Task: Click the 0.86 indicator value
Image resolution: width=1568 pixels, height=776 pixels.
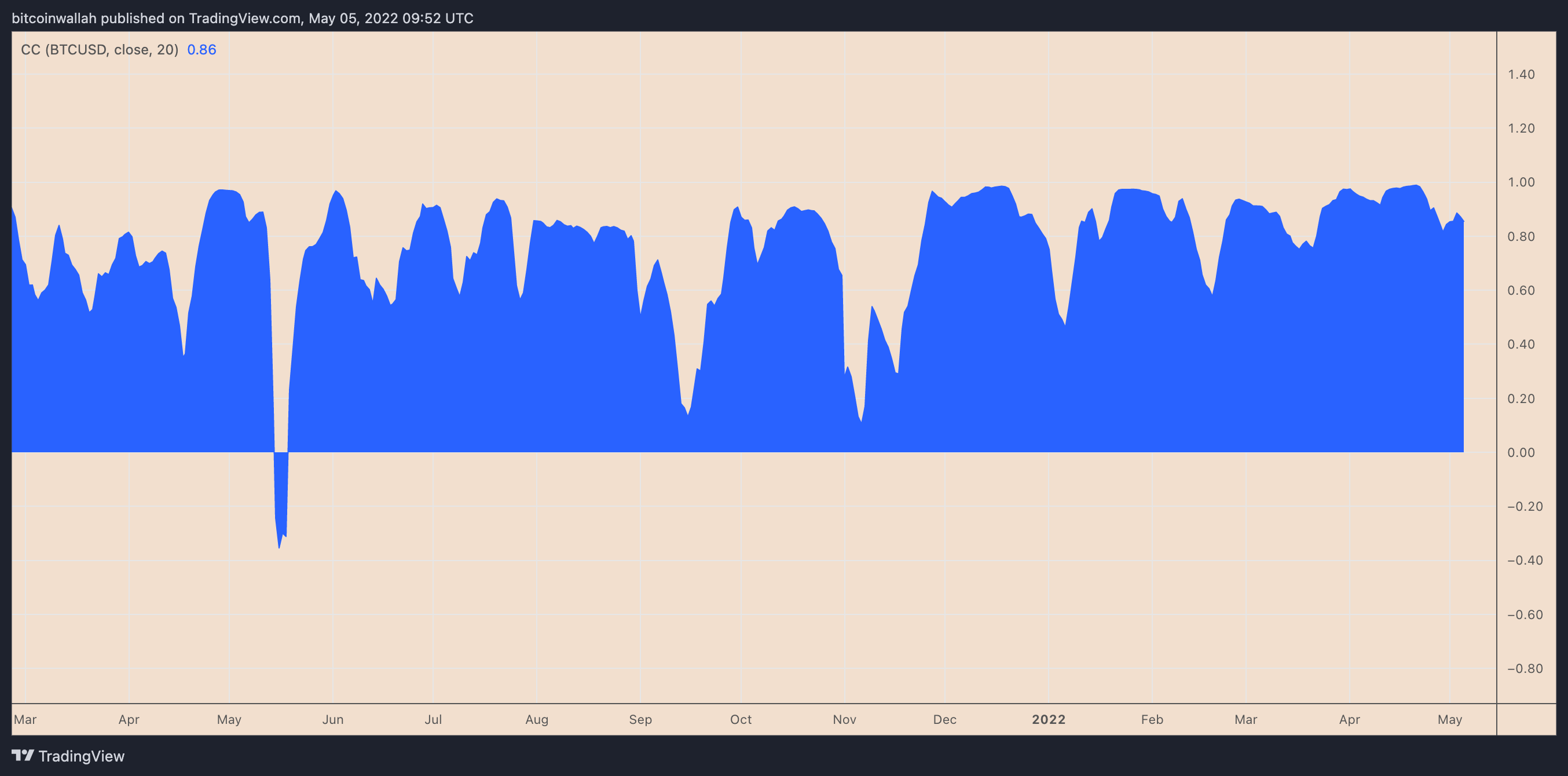Action: [x=202, y=50]
